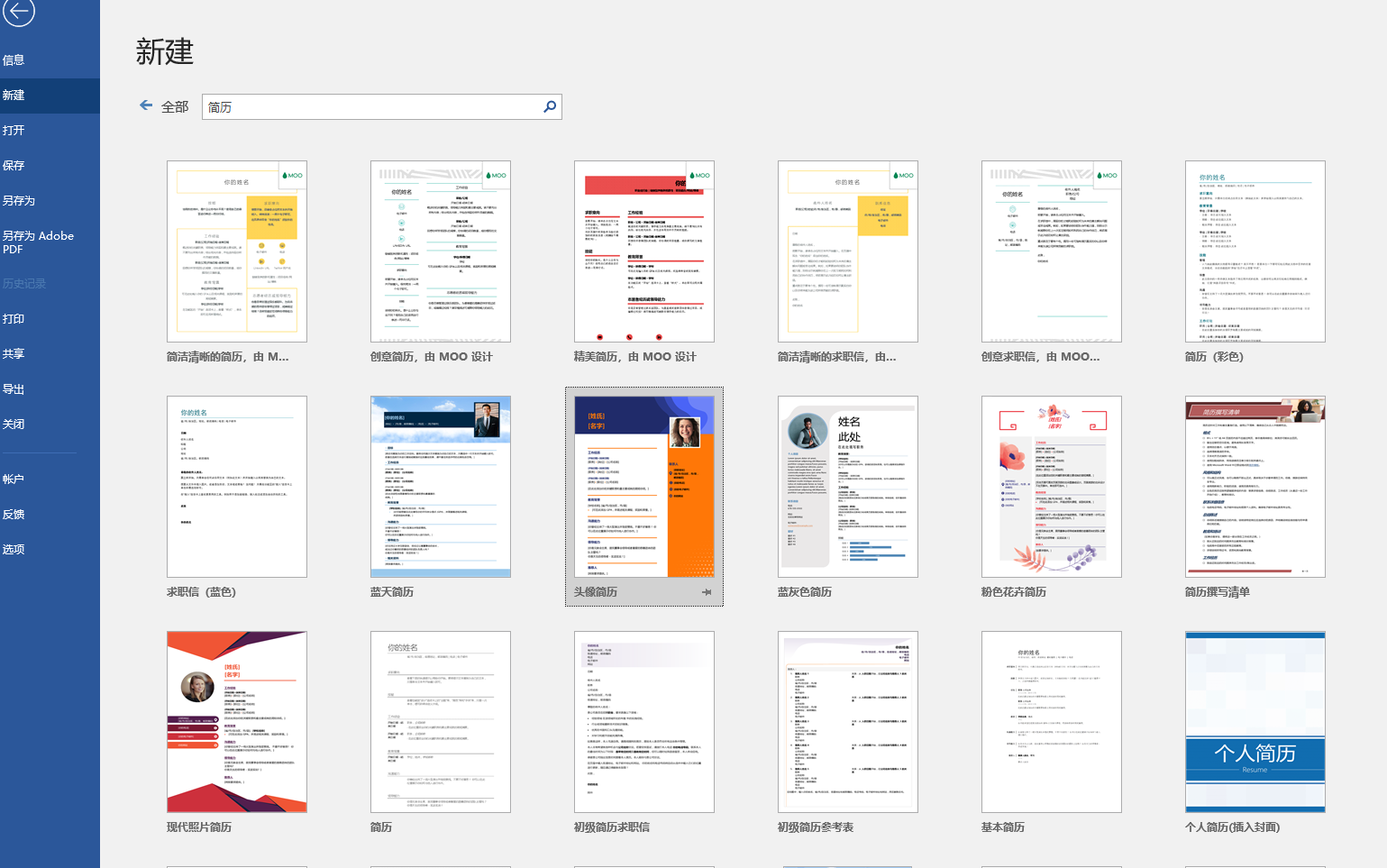Image resolution: width=1387 pixels, height=868 pixels.
Task: Select the 初级简历参考表 template thumbnail
Action: [848, 722]
